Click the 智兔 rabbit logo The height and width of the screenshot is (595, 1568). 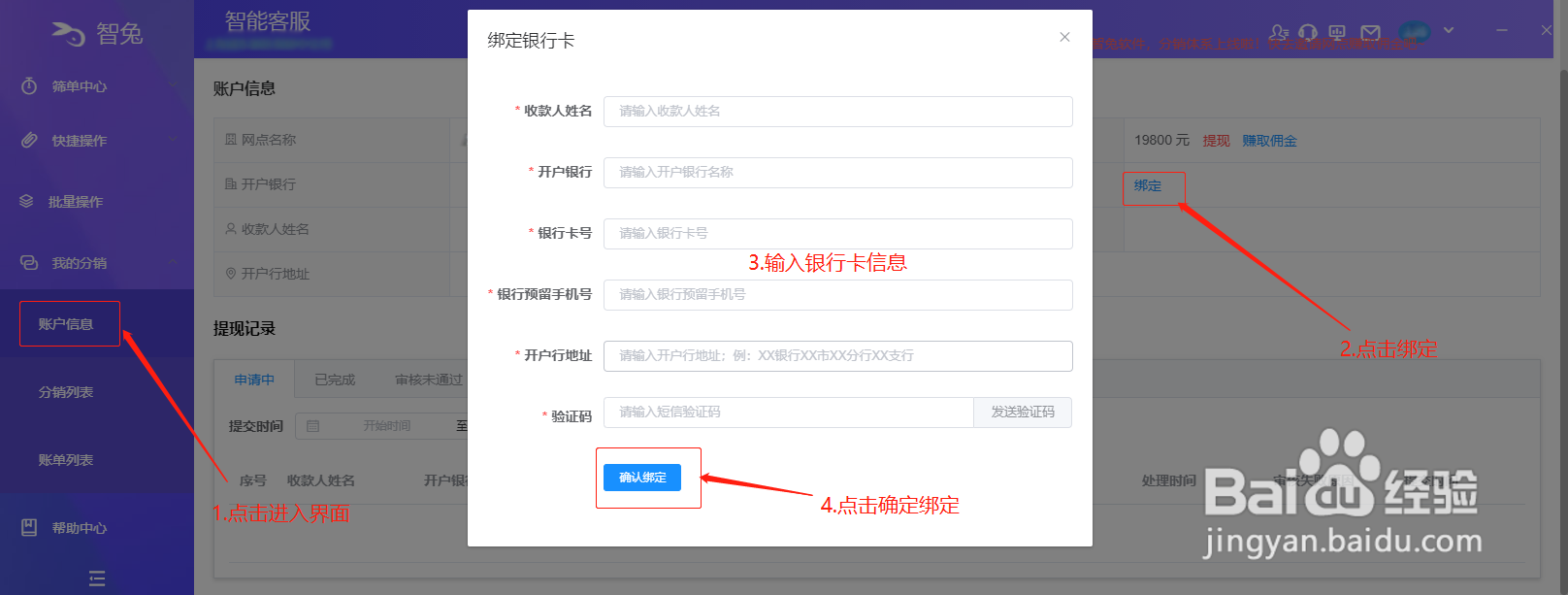(68, 33)
